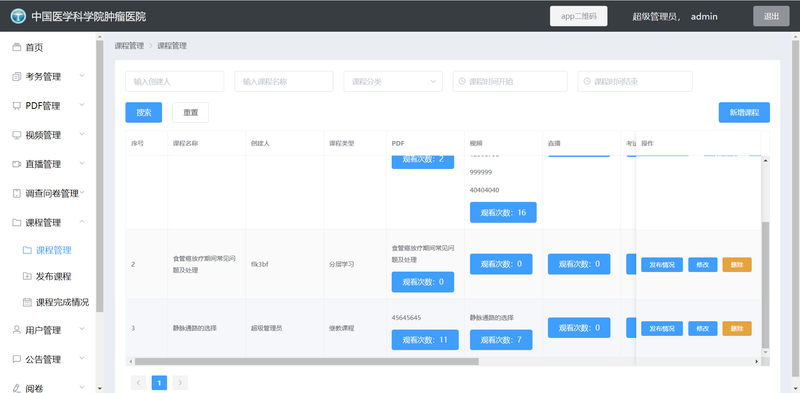Select 课程管理 submenu item
The height and width of the screenshot is (393, 800).
tap(54, 250)
